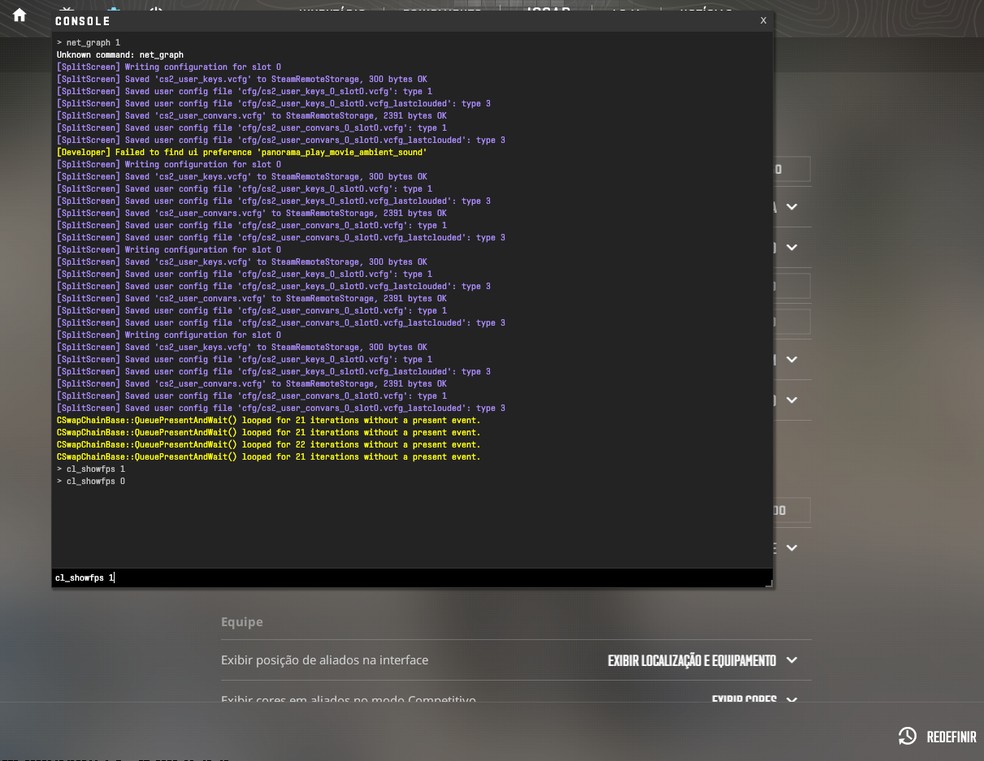This screenshot has height=761, width=984.
Task: Click the 'cl_showfps 0' console log line
Action: (95, 481)
